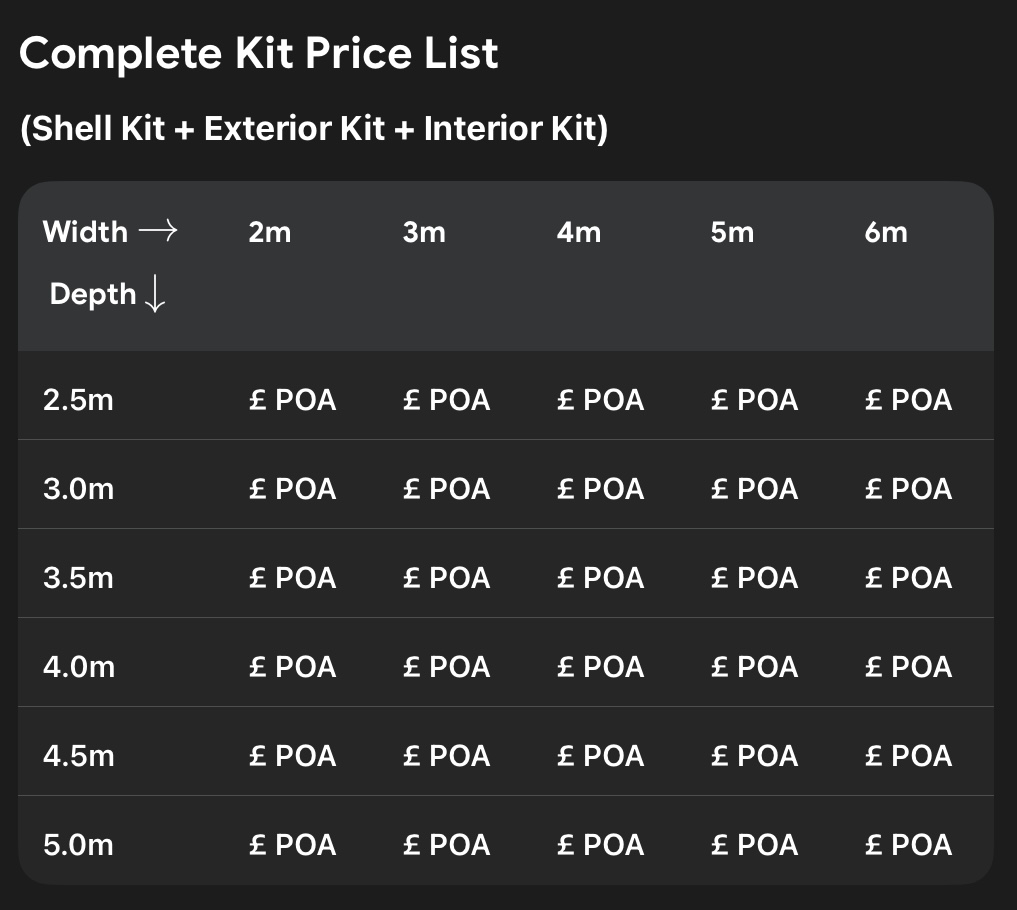
Task: Click the right arrow beside Width
Action: 158,232
